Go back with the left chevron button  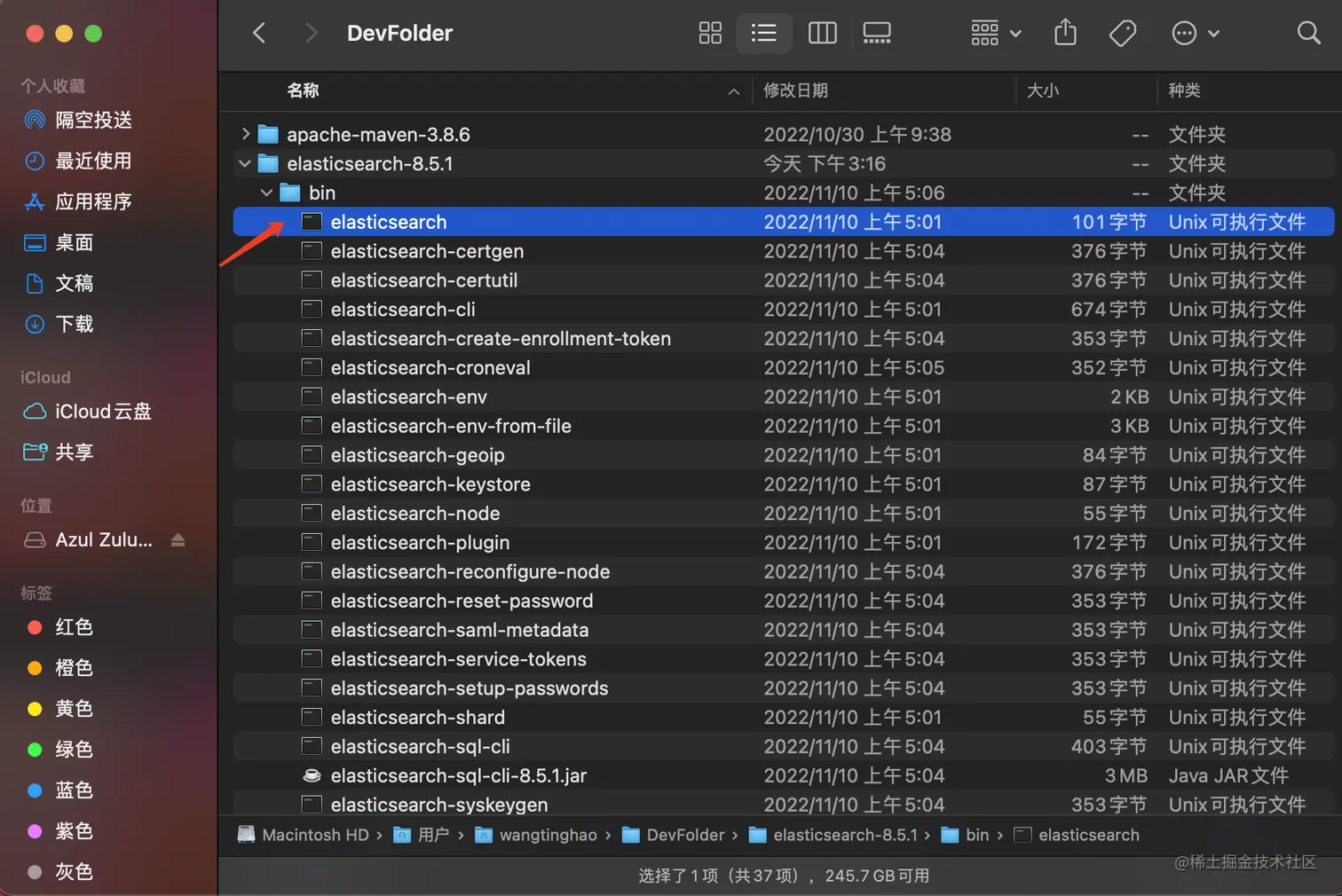point(259,34)
